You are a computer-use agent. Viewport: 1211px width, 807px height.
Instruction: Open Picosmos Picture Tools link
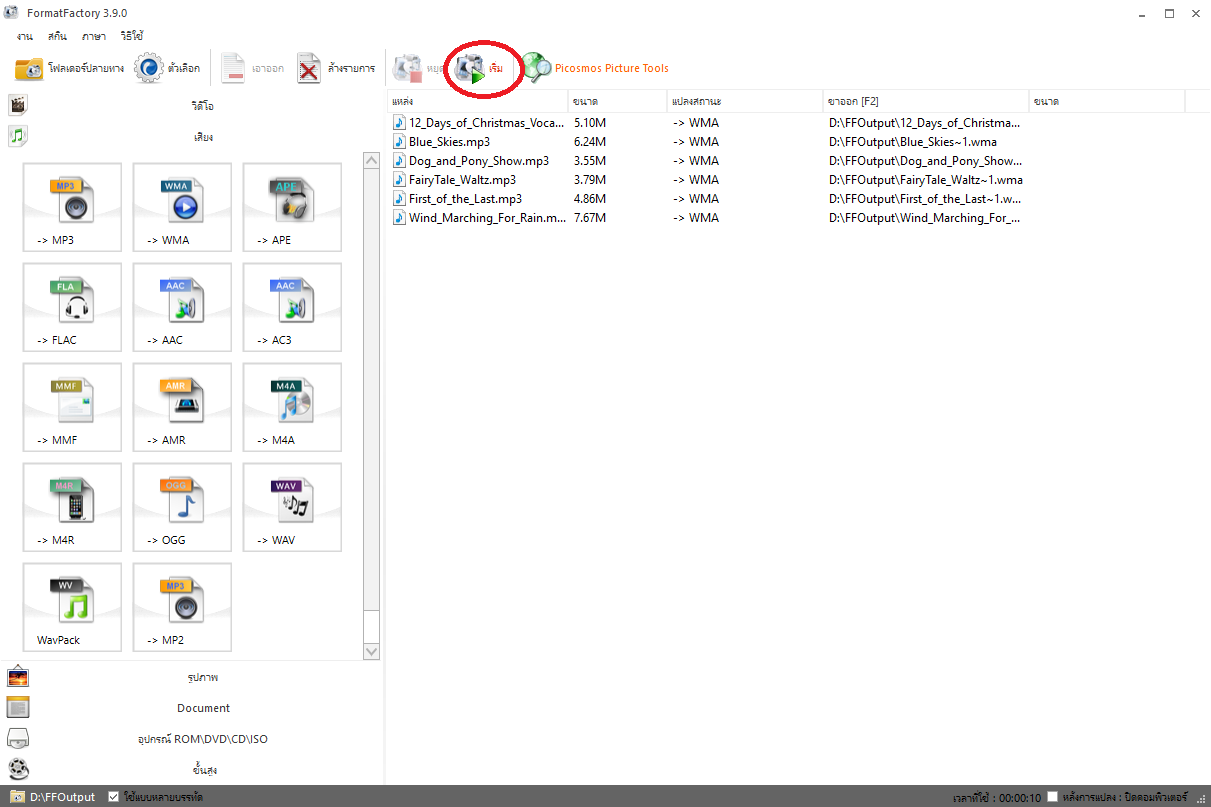(x=595, y=68)
